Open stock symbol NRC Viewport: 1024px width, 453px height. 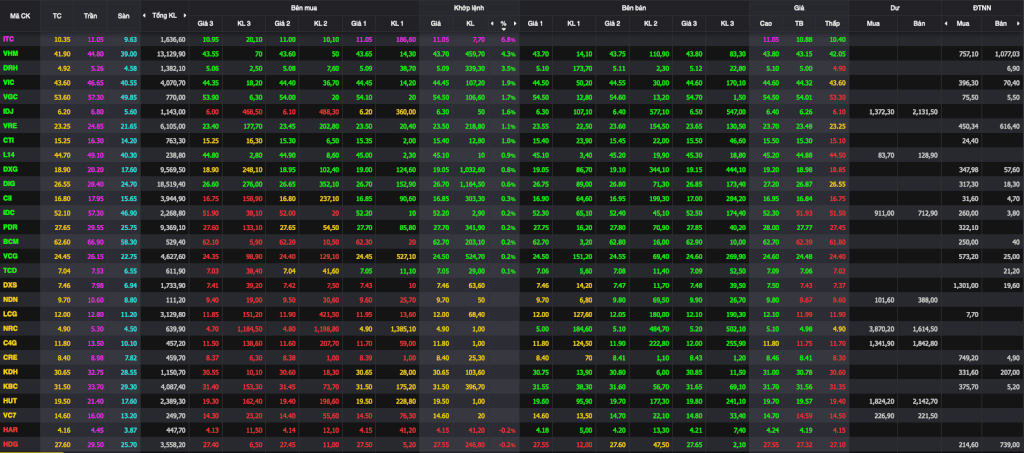click(9, 327)
